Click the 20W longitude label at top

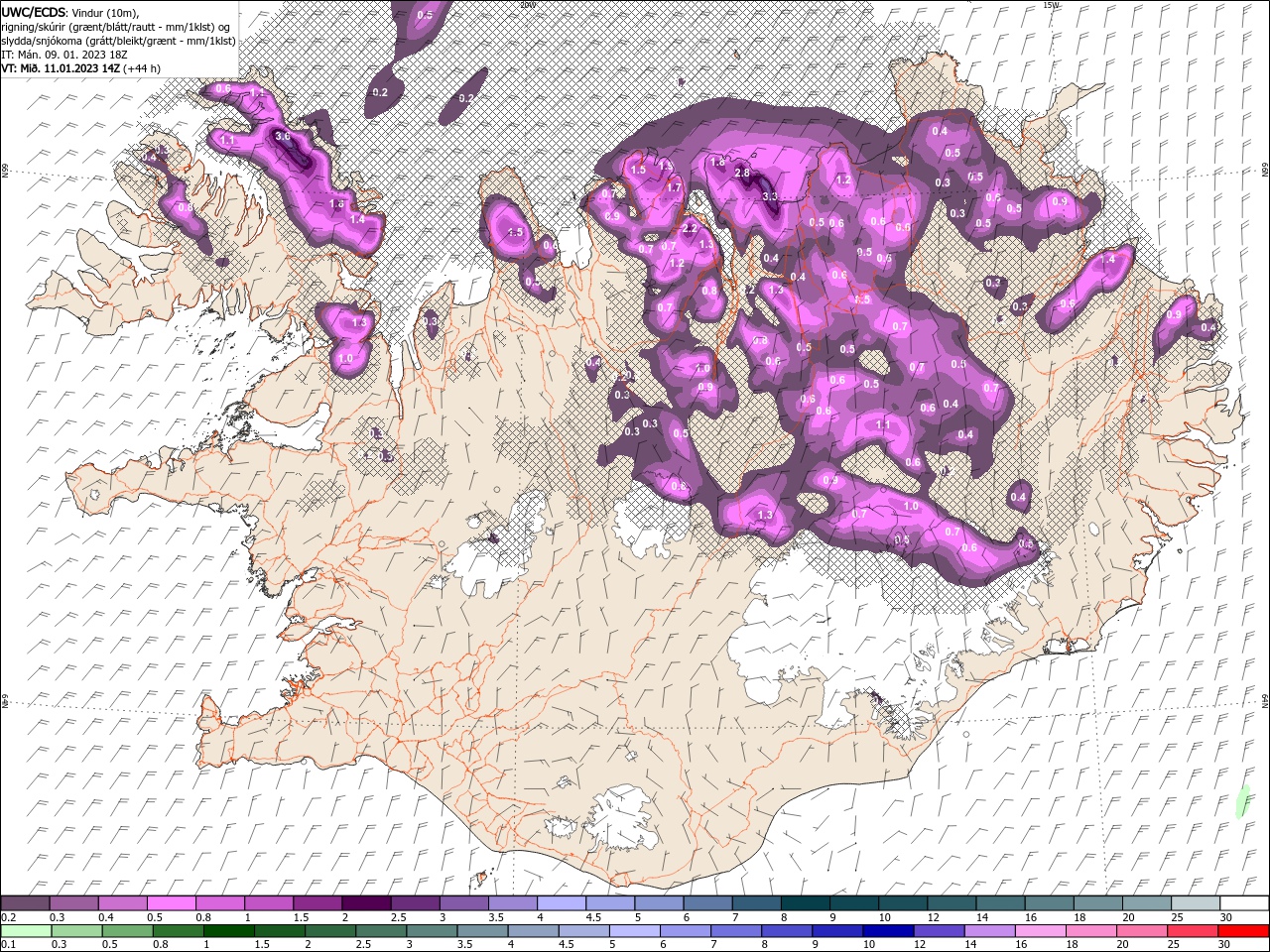pyautogui.click(x=528, y=5)
